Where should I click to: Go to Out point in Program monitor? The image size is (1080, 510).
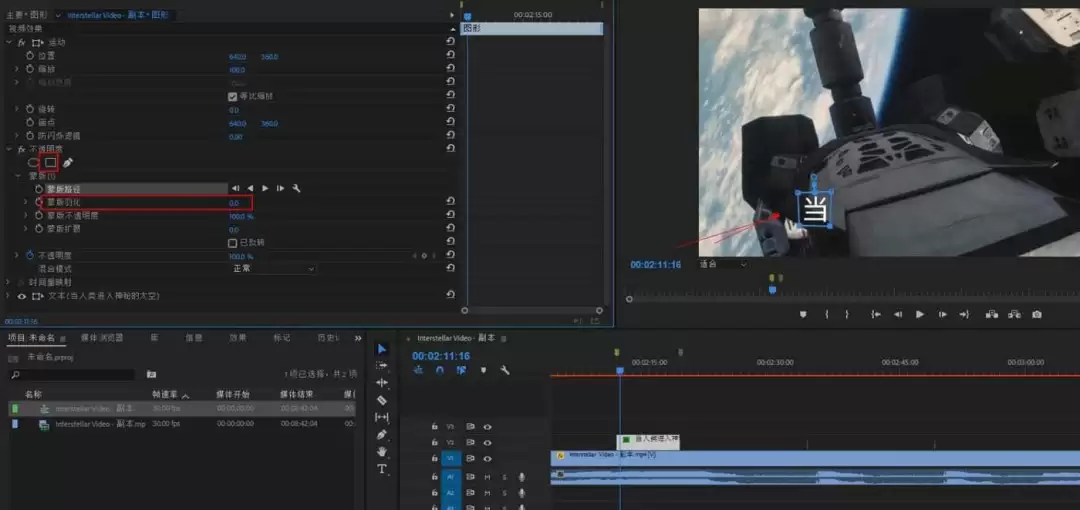coord(964,314)
